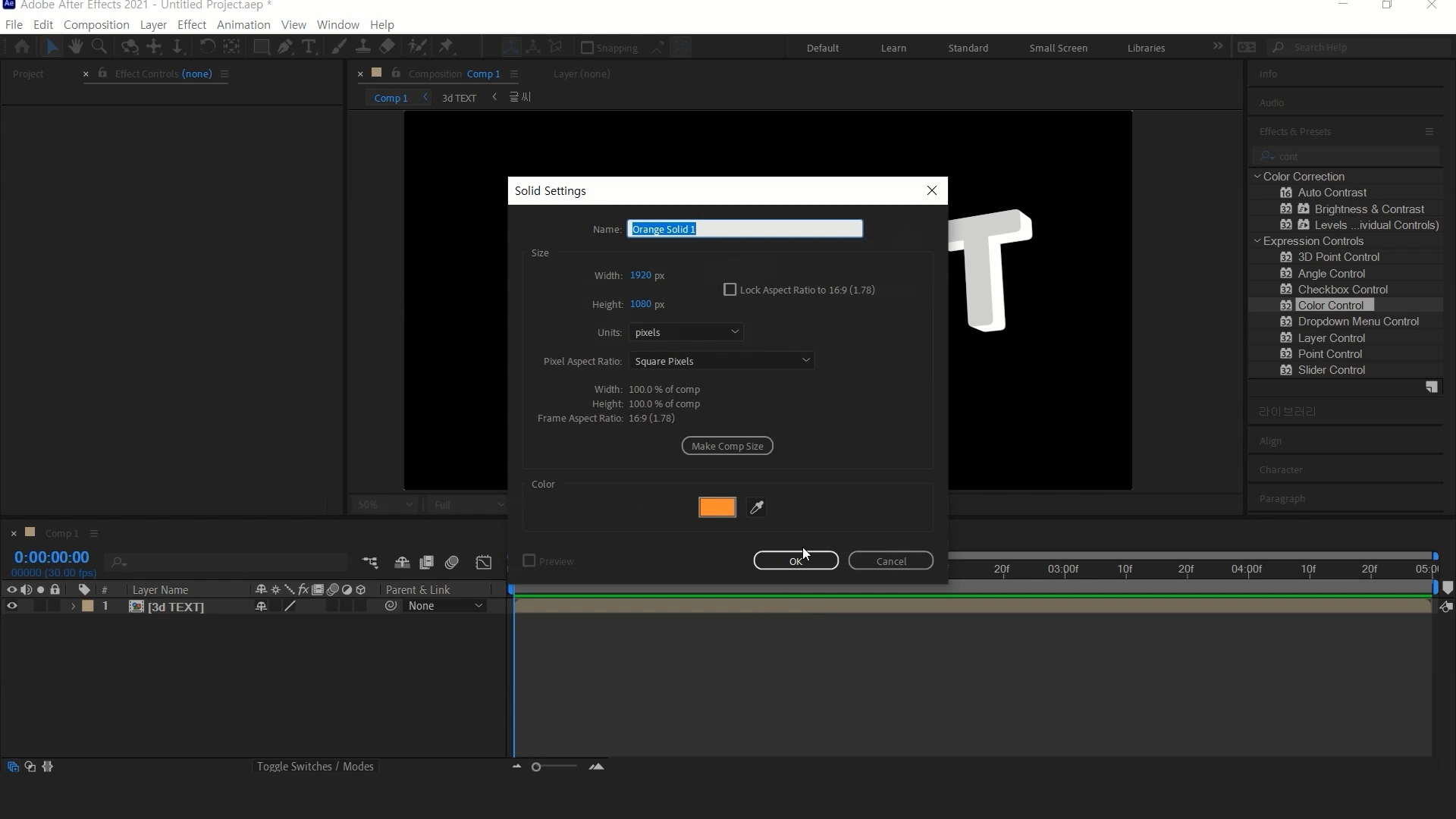Screen dimensions: 1456x819
Task: Open the Pixel Aspect Ratio dropdown
Action: [721, 361]
